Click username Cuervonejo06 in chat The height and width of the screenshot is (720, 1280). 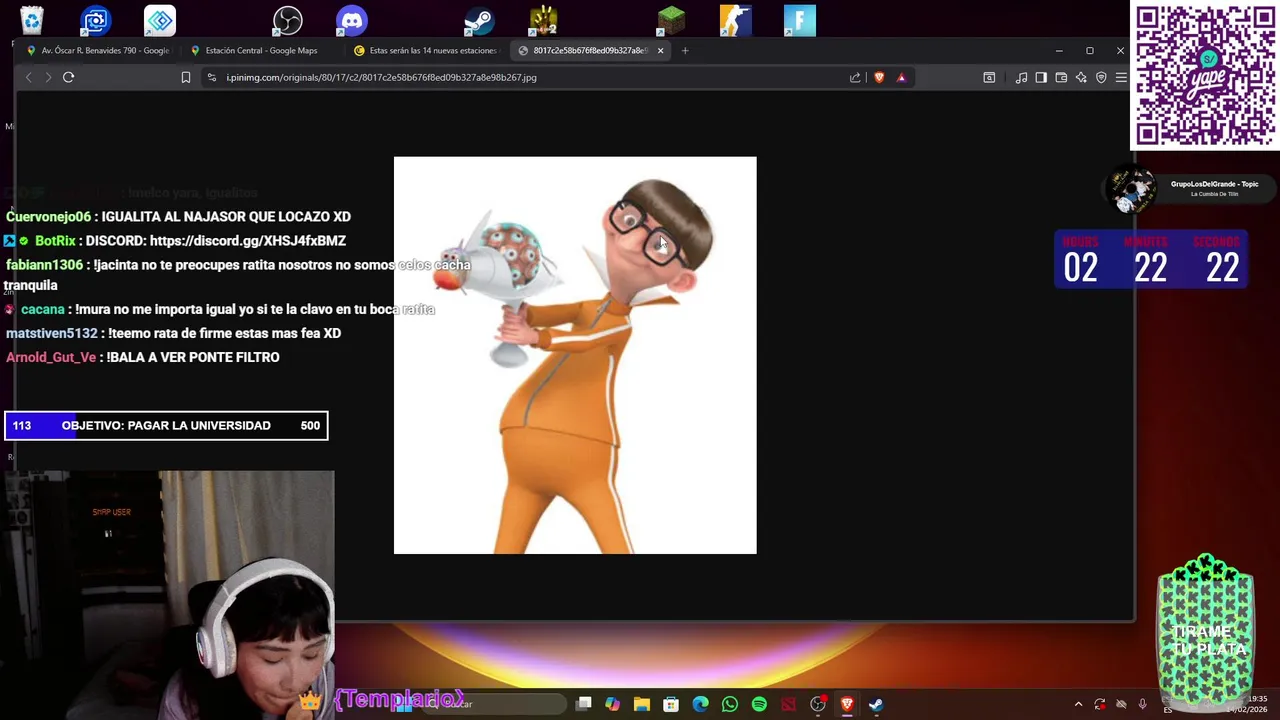48,217
